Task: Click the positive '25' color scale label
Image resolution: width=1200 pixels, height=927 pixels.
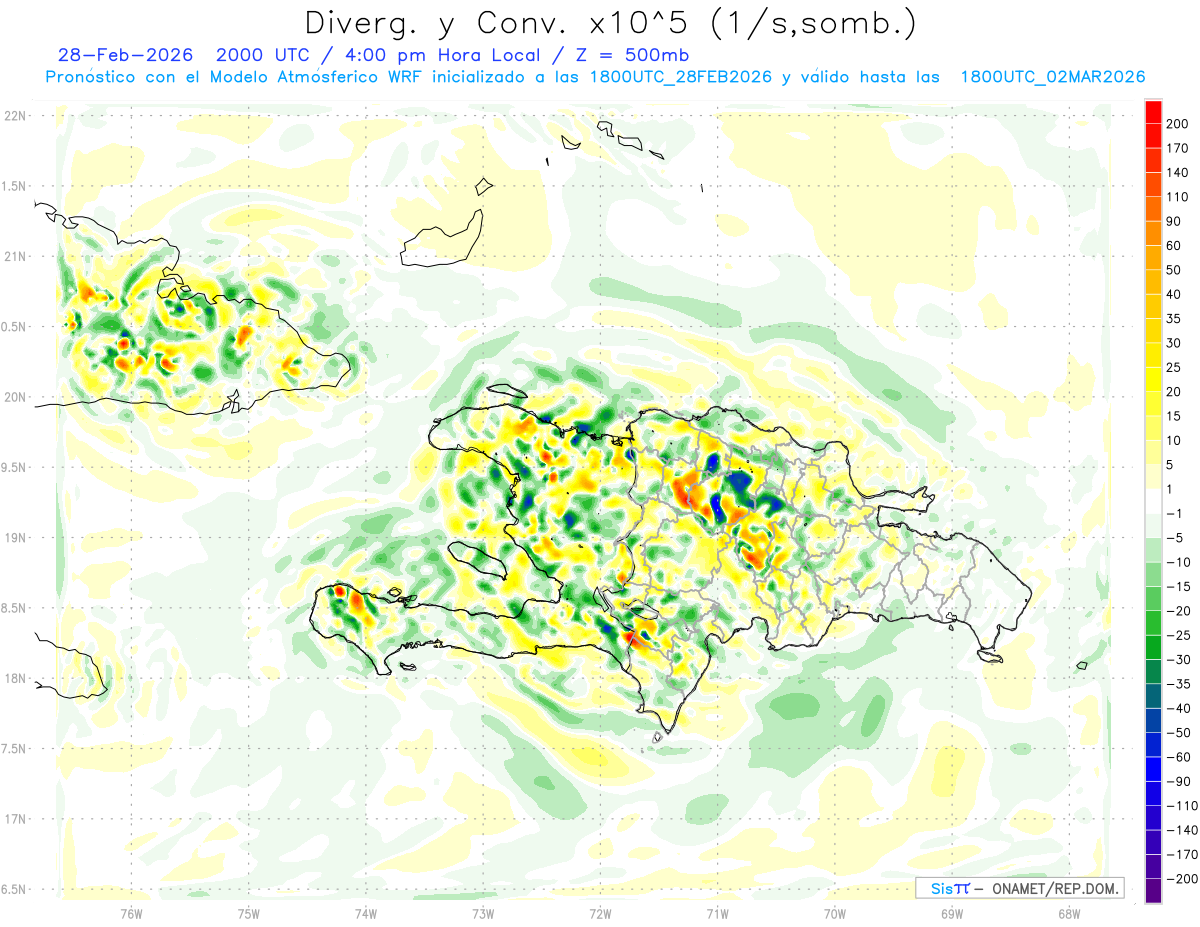Action: [1174, 368]
